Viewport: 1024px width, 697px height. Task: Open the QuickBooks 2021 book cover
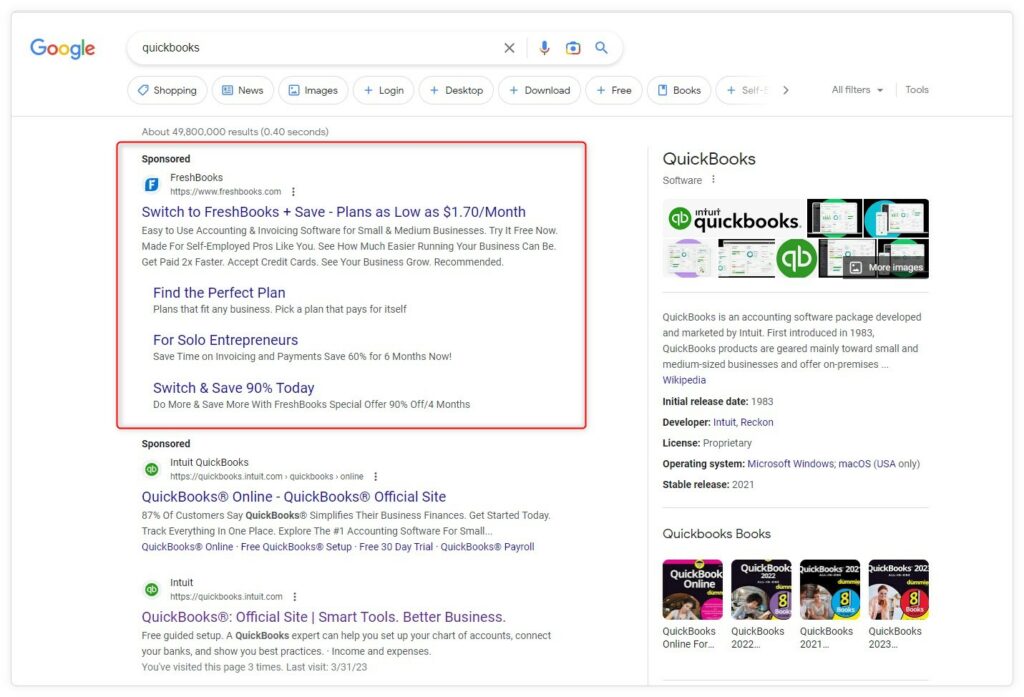(x=830, y=589)
